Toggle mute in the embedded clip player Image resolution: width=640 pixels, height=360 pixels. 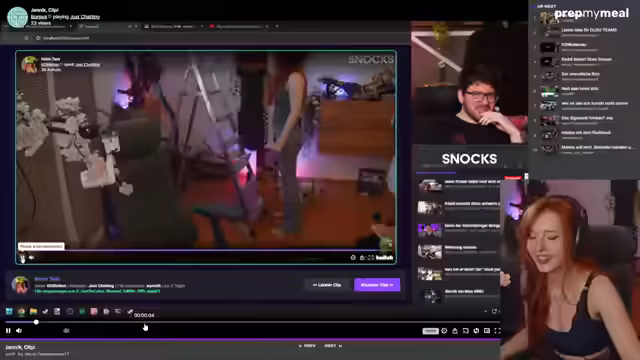(x=31, y=258)
